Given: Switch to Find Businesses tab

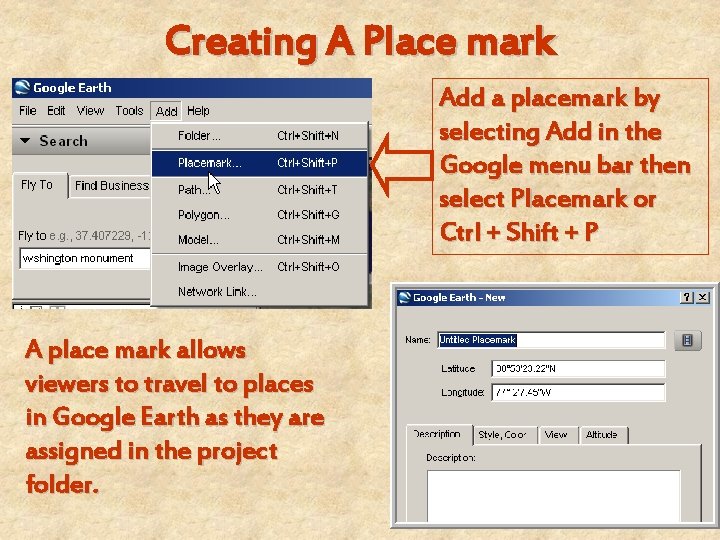Looking at the screenshot, I should click(111, 186).
